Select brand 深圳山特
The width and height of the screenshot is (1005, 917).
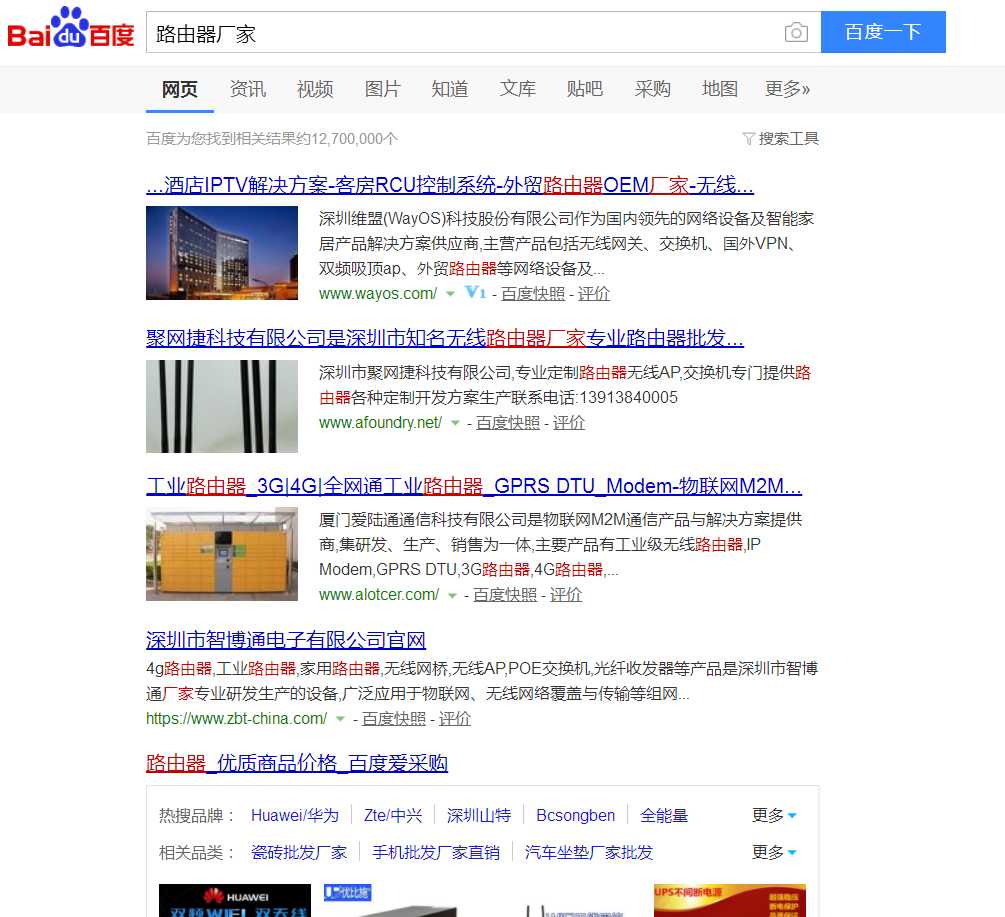point(479,815)
